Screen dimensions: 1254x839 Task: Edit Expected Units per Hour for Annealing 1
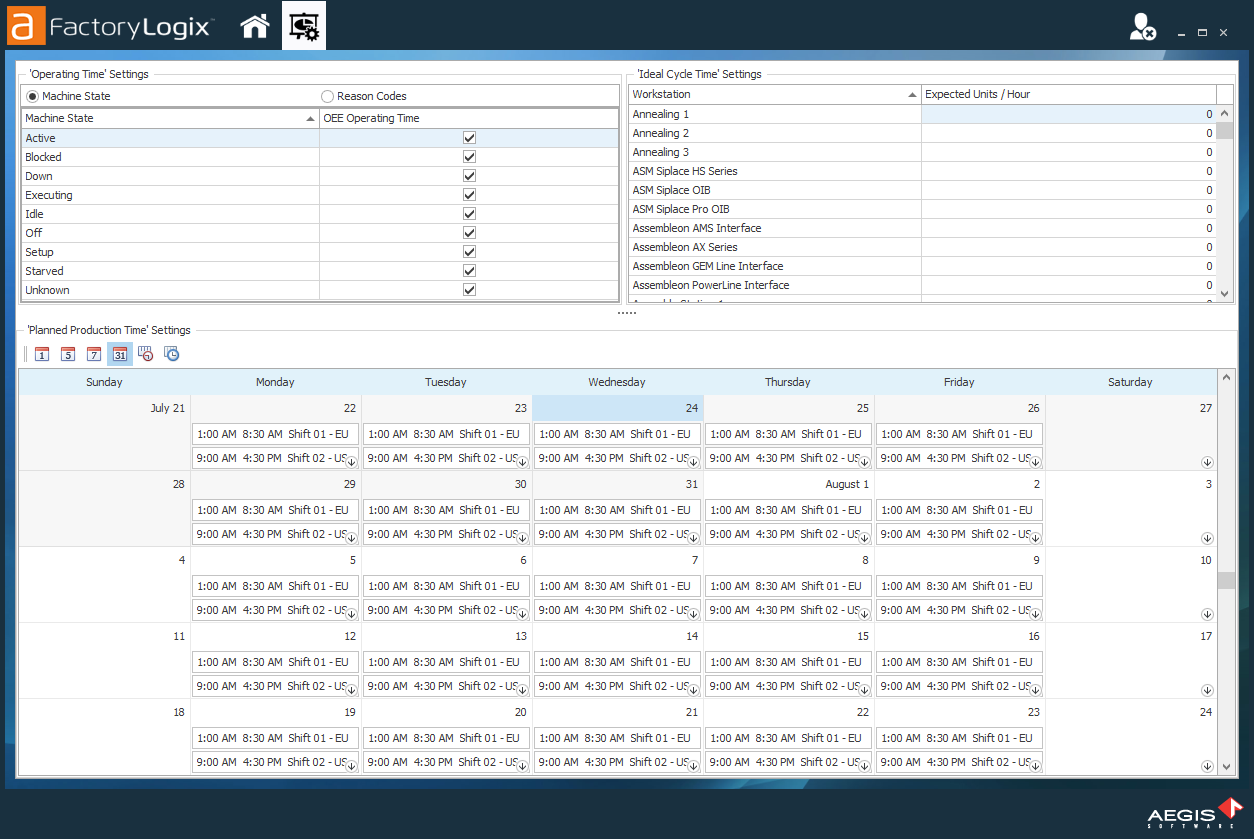click(x=1067, y=114)
